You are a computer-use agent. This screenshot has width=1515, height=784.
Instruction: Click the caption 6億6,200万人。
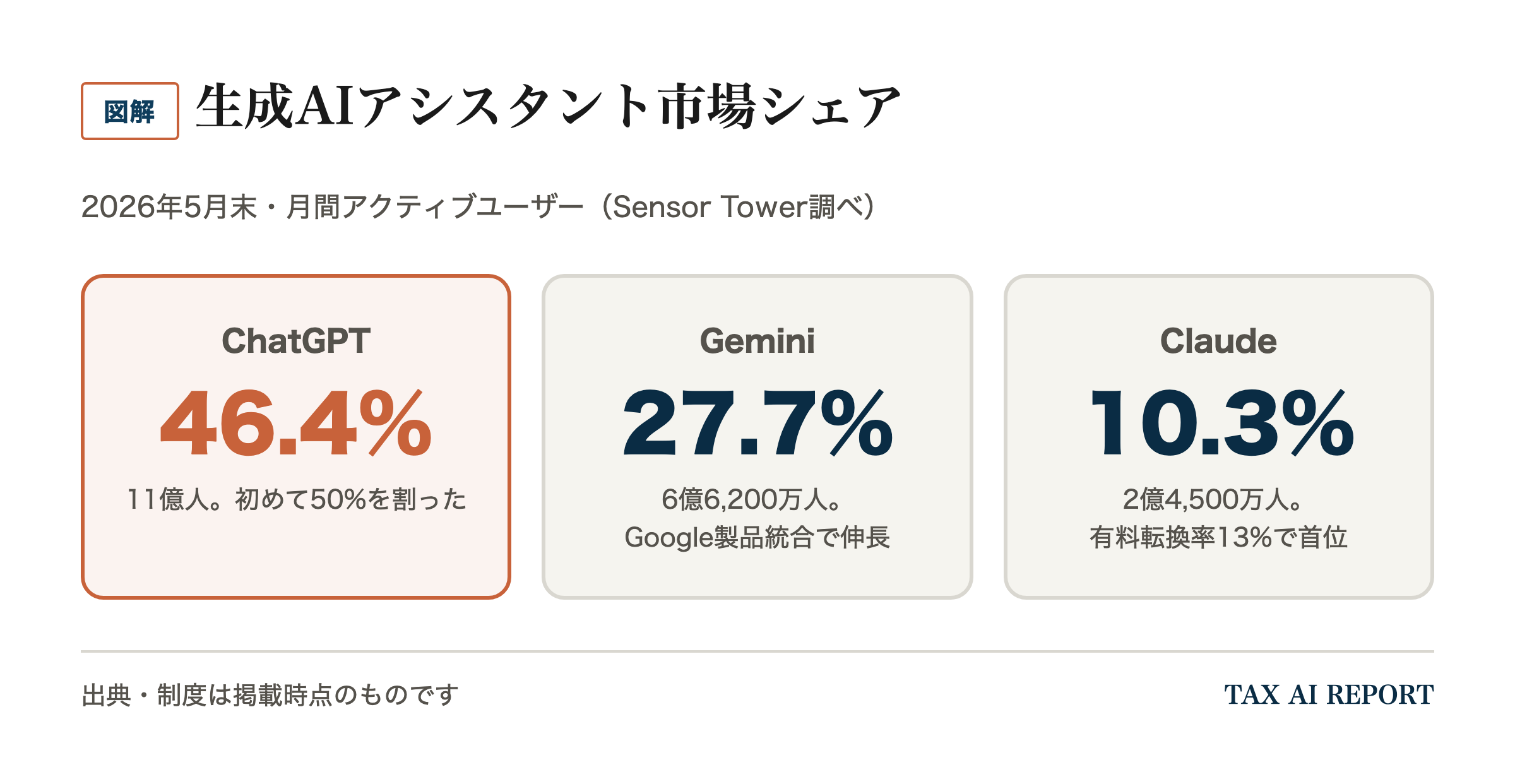point(752,499)
